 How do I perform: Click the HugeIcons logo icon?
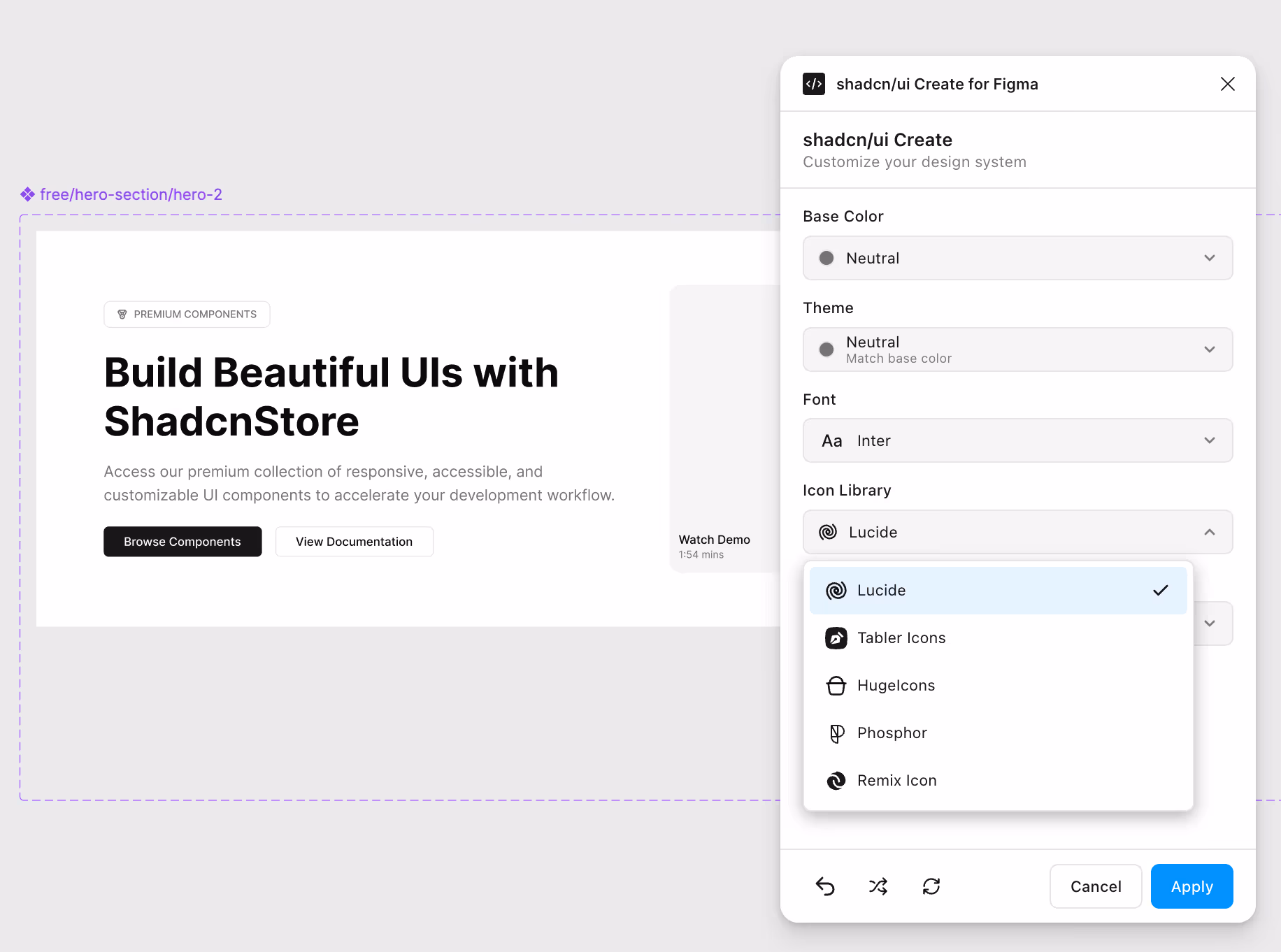click(x=836, y=686)
